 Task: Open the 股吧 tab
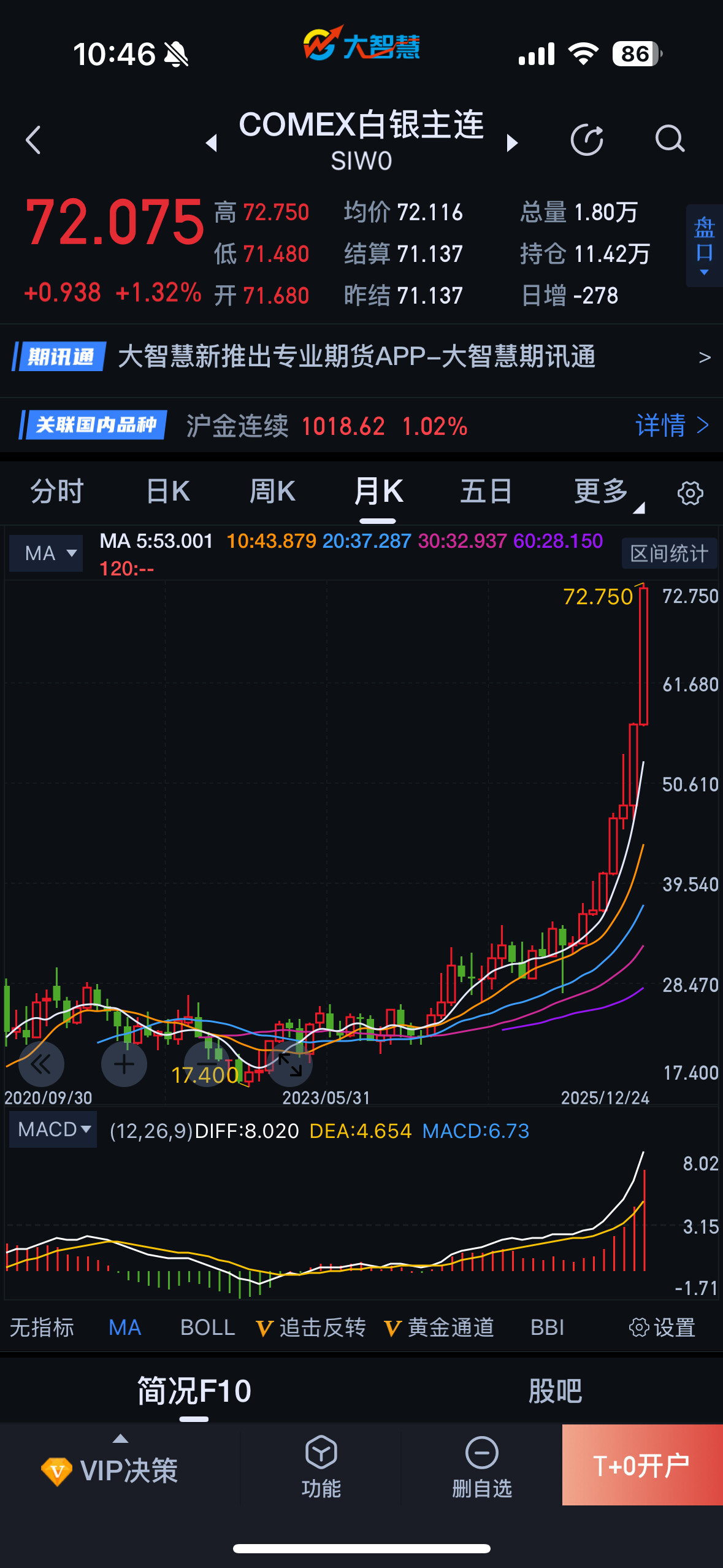pyautogui.click(x=555, y=1391)
